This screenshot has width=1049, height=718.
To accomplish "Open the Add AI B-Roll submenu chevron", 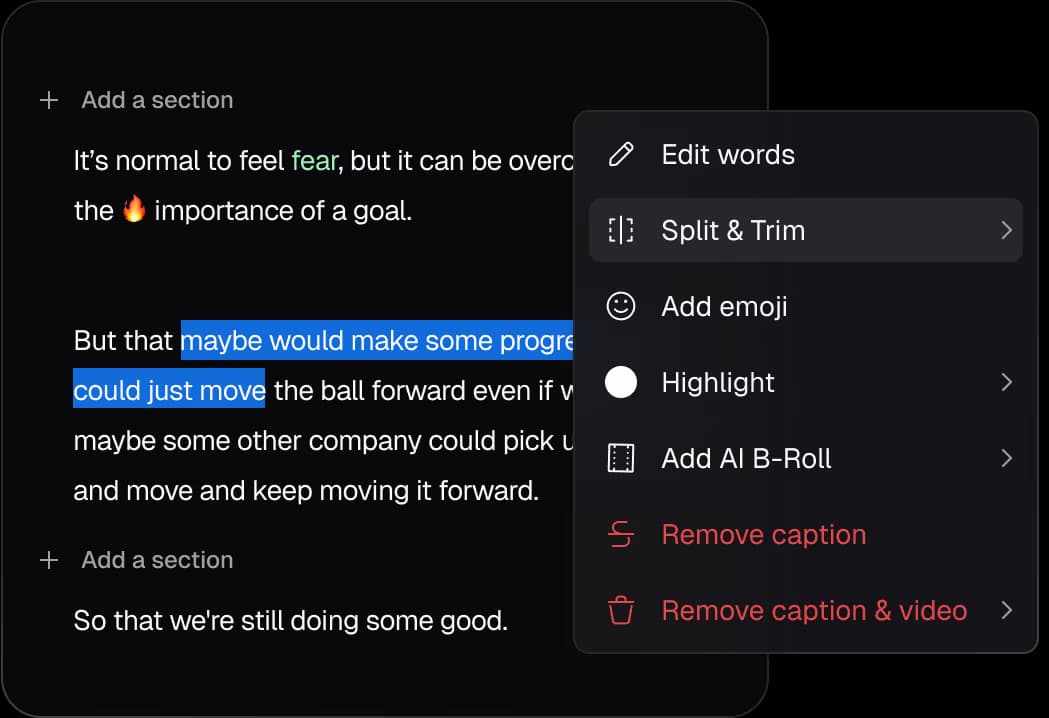I will point(1006,458).
